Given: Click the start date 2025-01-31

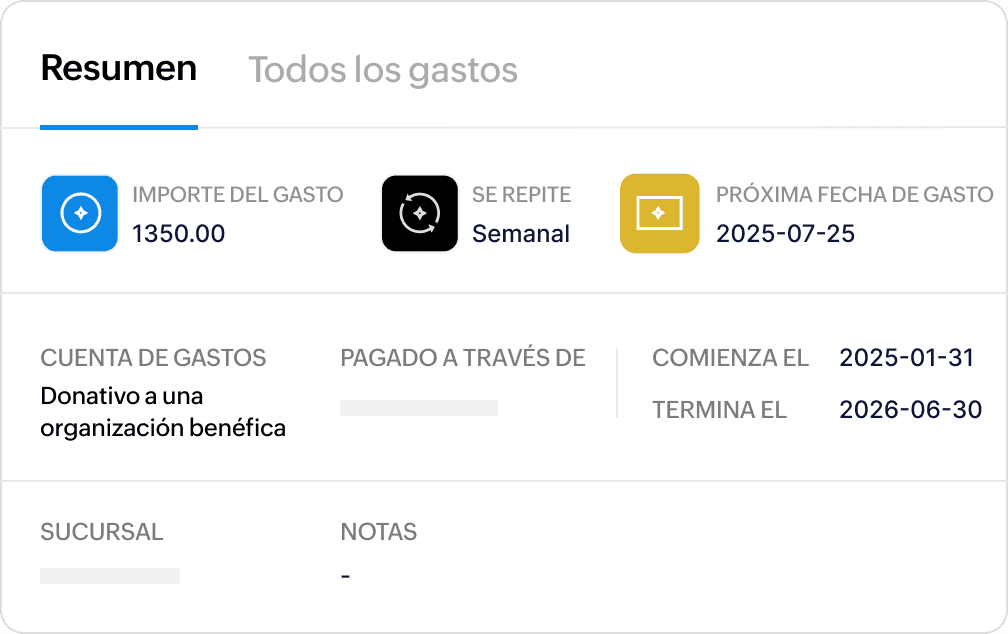Looking at the screenshot, I should [x=907, y=358].
